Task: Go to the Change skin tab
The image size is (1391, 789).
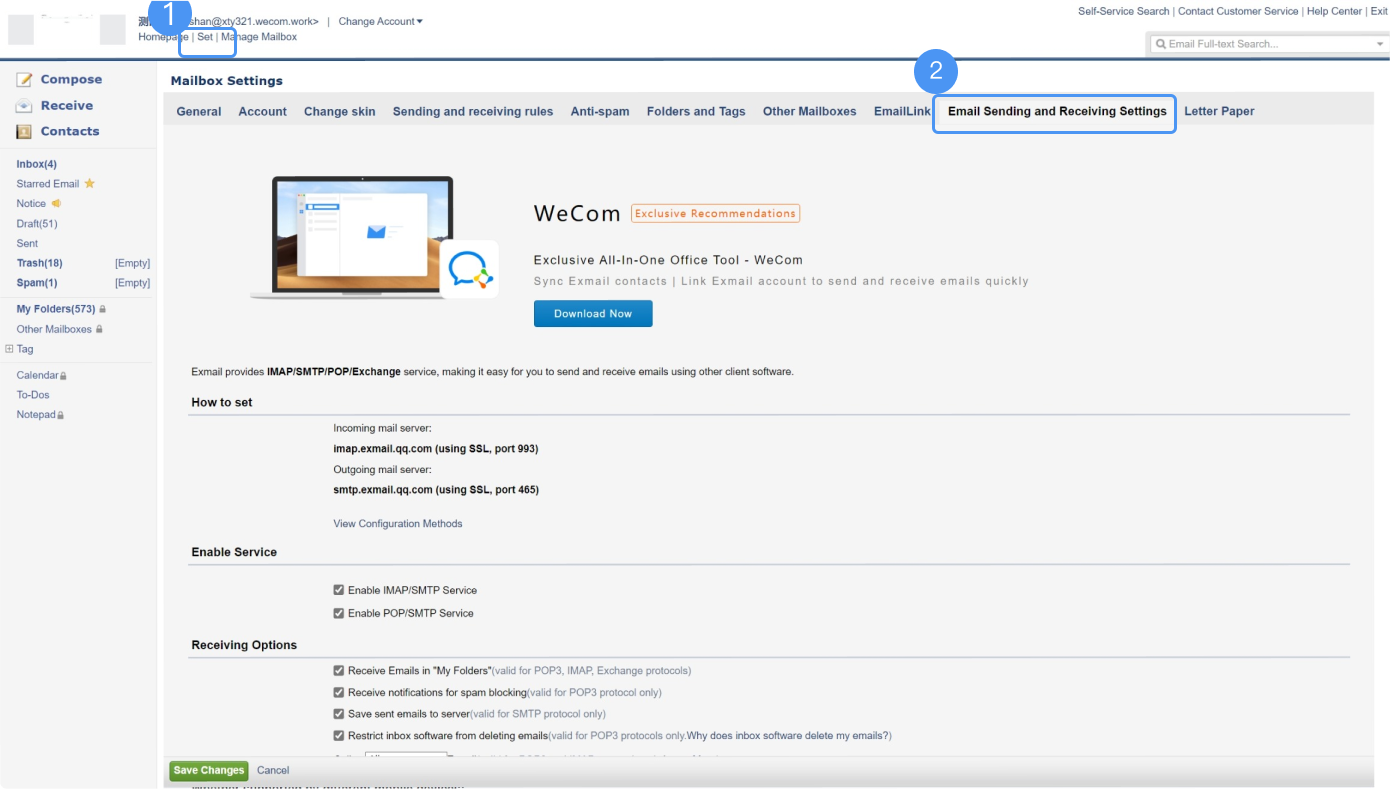Action: (340, 112)
